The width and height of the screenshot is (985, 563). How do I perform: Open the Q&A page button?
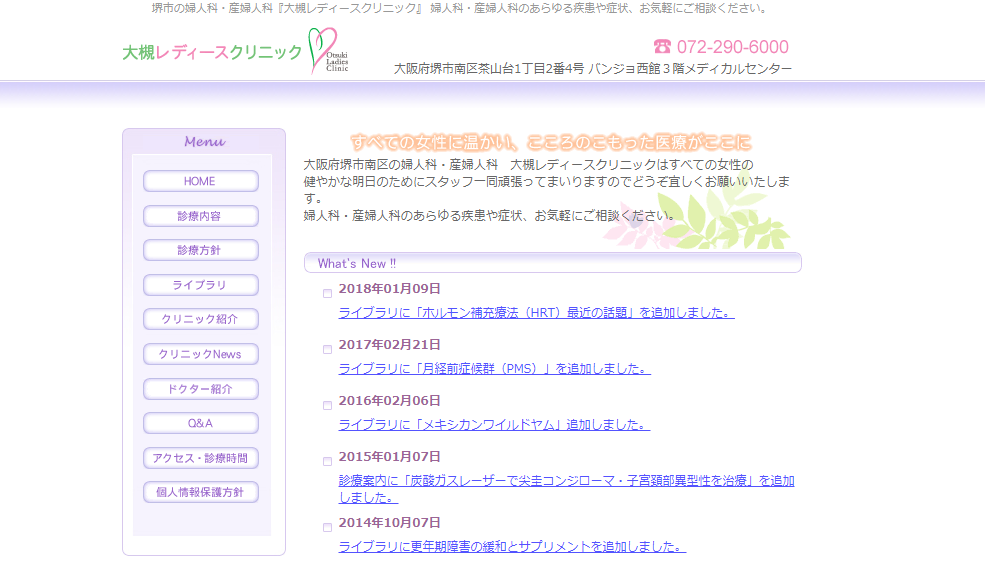(200, 423)
